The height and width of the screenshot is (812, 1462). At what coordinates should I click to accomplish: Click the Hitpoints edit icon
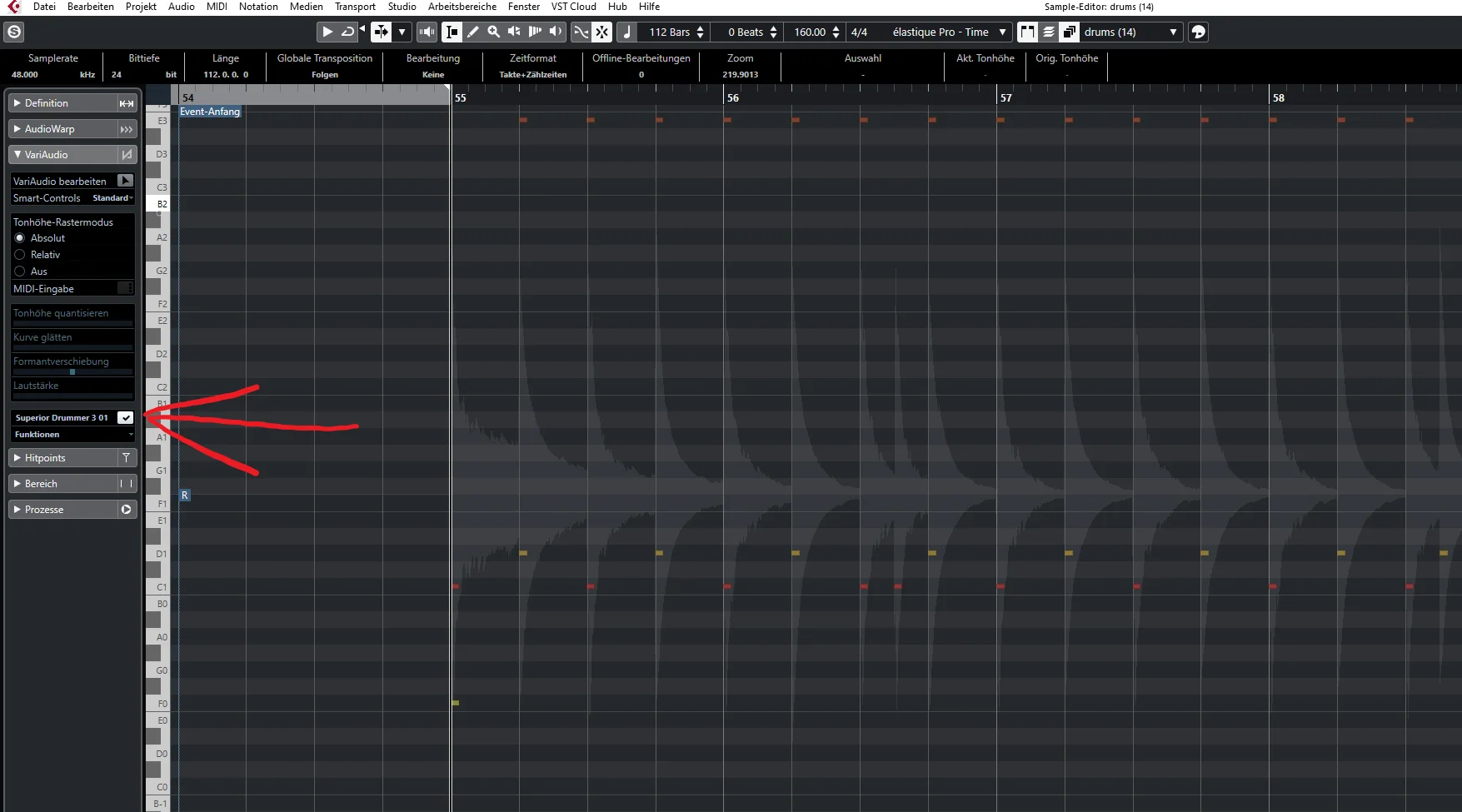[127, 458]
